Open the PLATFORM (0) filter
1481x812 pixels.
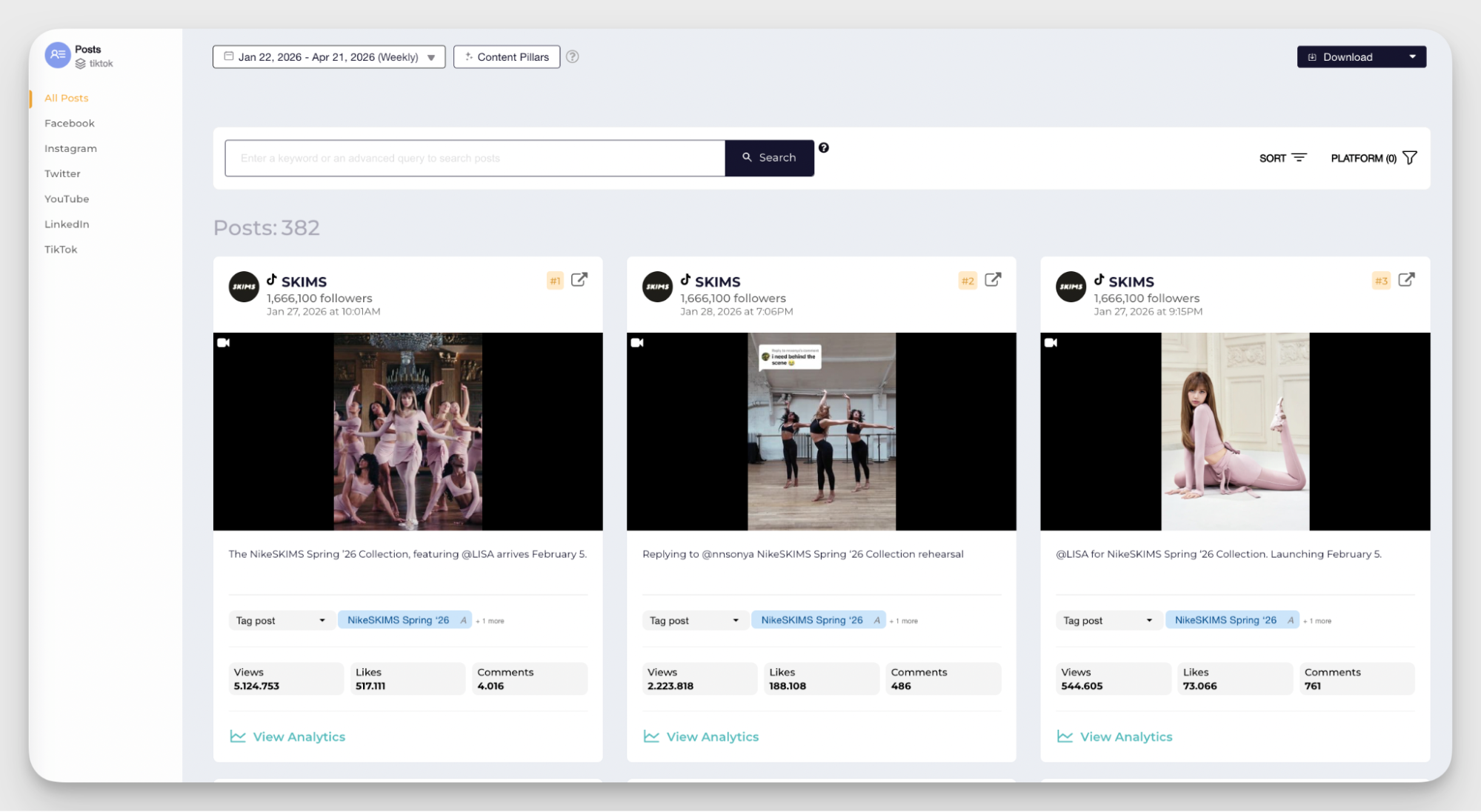click(1374, 158)
